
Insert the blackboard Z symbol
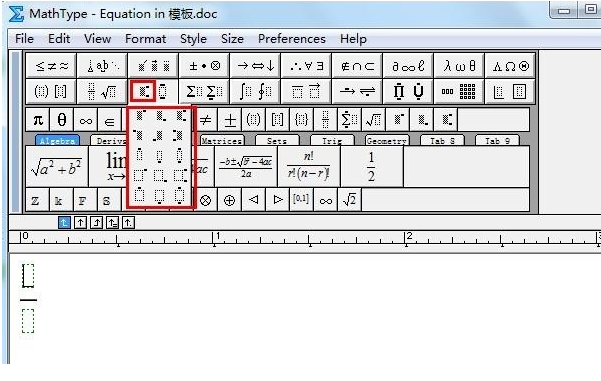coord(37,200)
